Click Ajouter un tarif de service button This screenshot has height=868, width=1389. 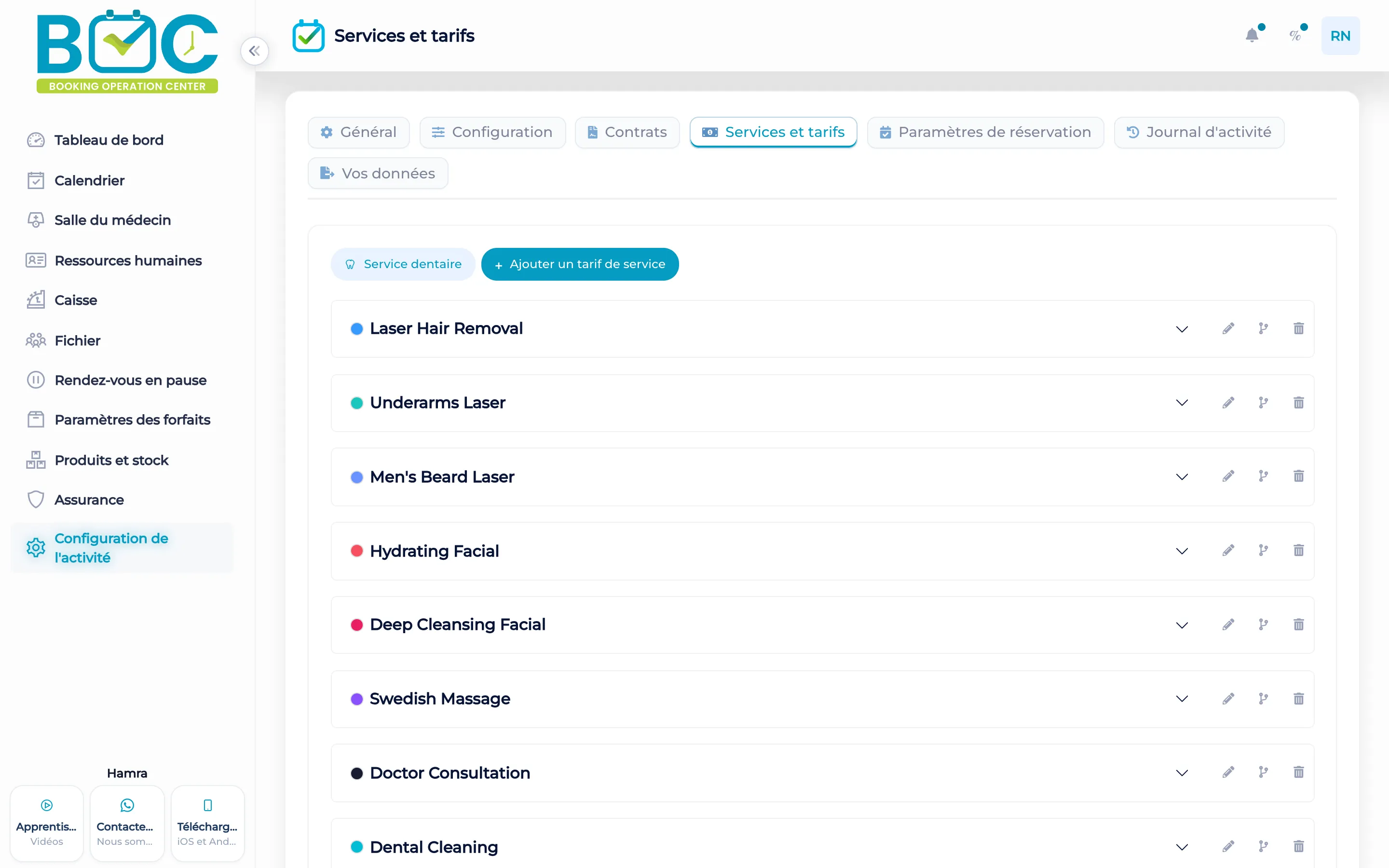[x=580, y=264]
